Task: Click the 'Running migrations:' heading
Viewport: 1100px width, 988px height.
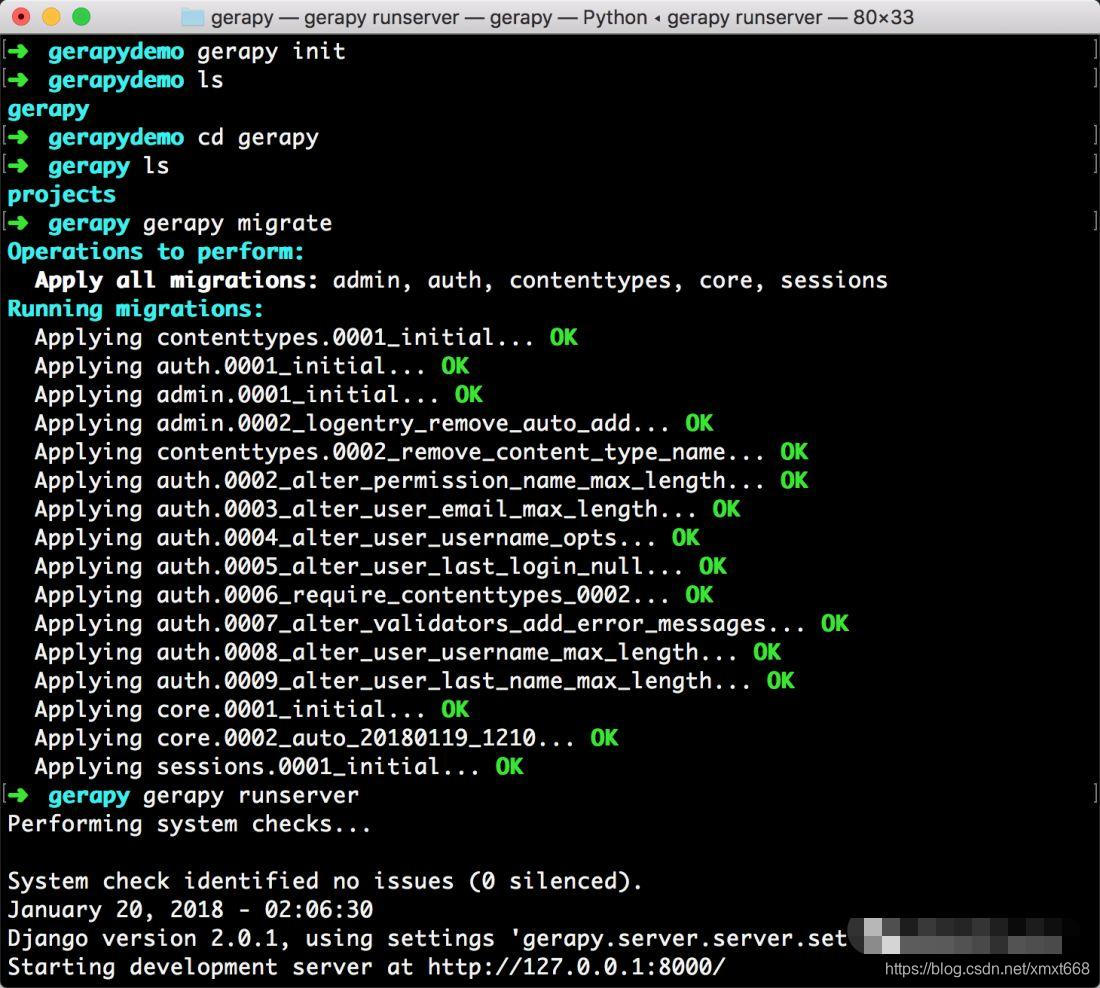Action: click(135, 309)
